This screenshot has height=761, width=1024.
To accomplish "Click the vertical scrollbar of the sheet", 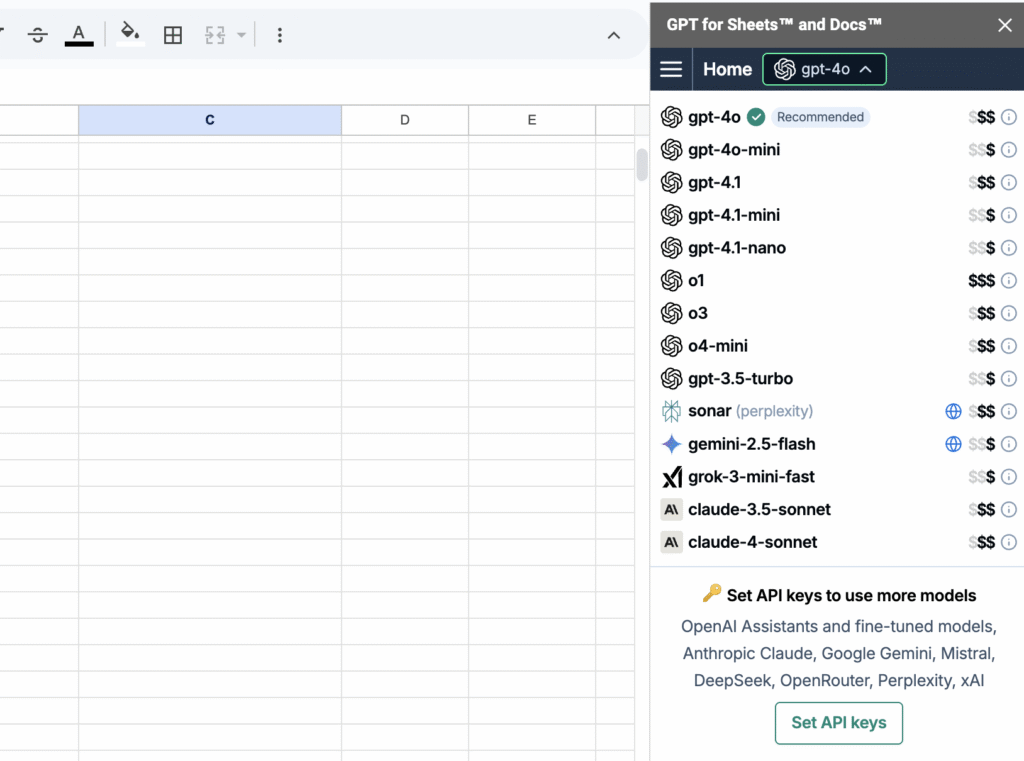I will point(642,165).
